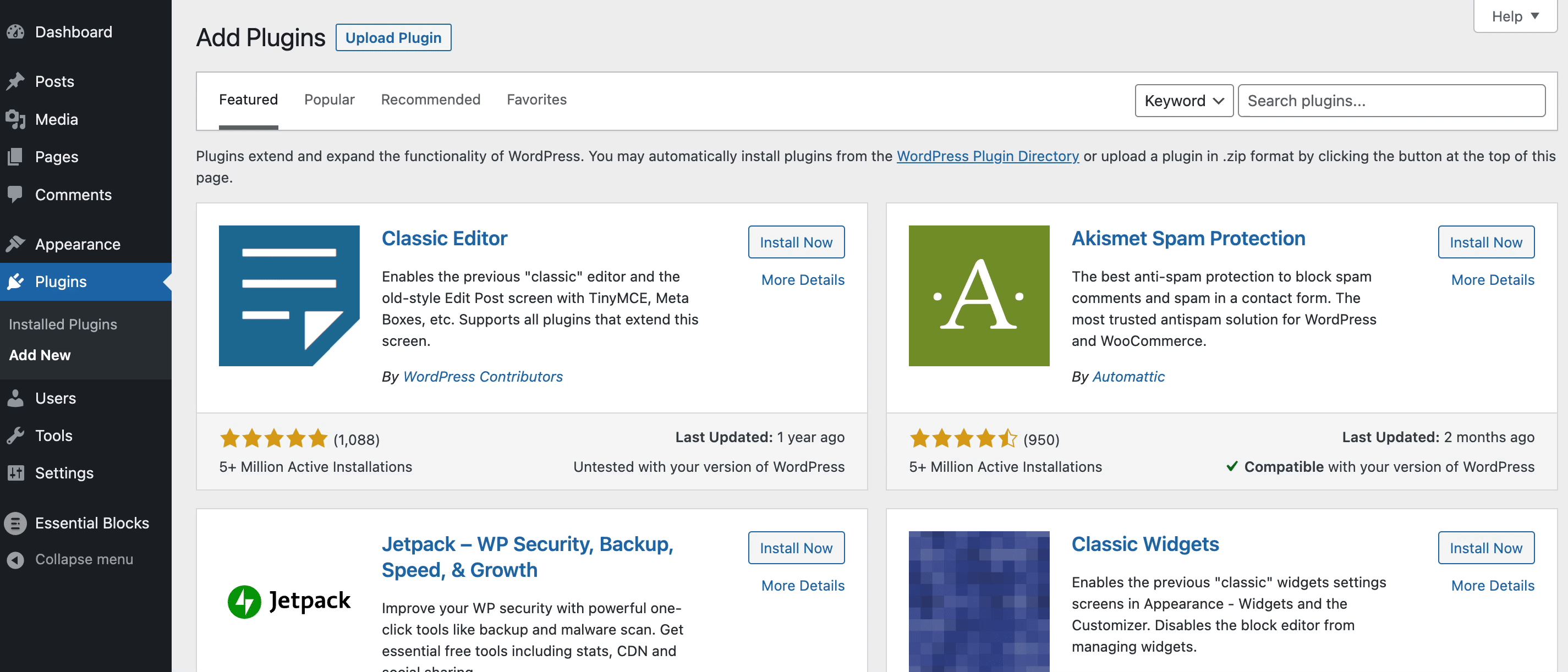Expand the Help dropdown panel
The height and width of the screenshot is (672, 1568).
point(1515,16)
